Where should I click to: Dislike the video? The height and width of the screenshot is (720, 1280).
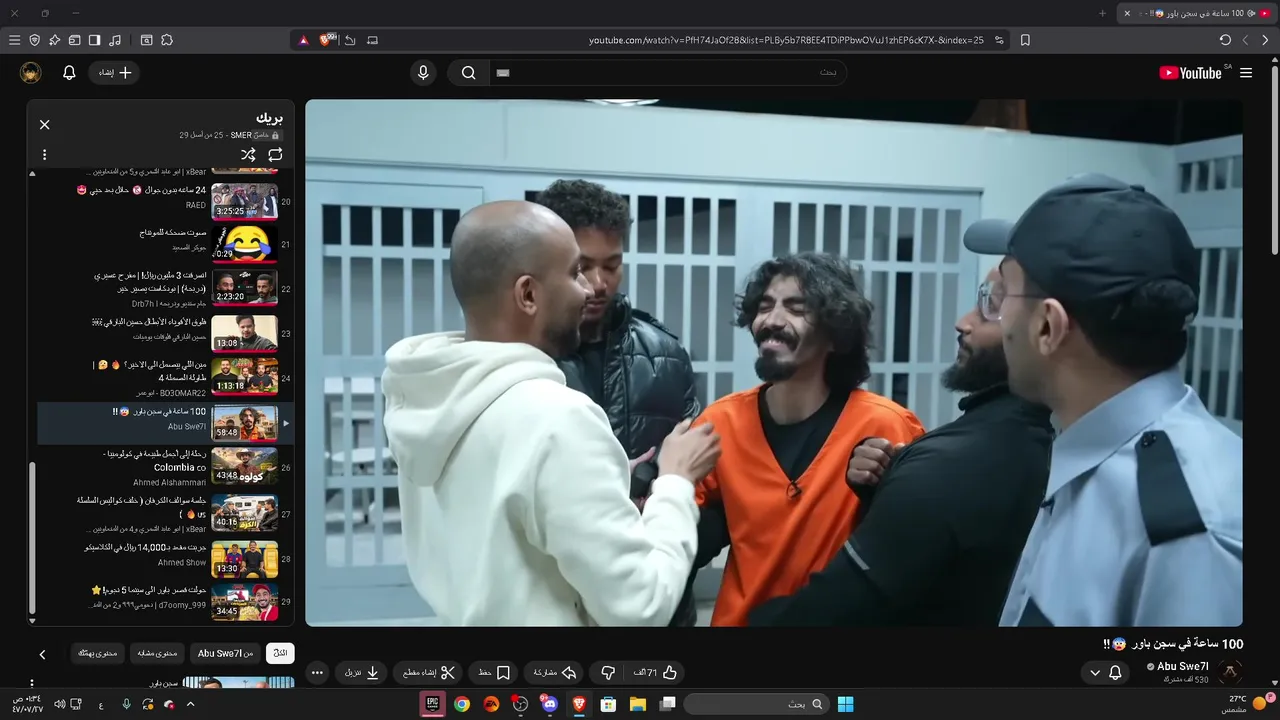pos(608,673)
